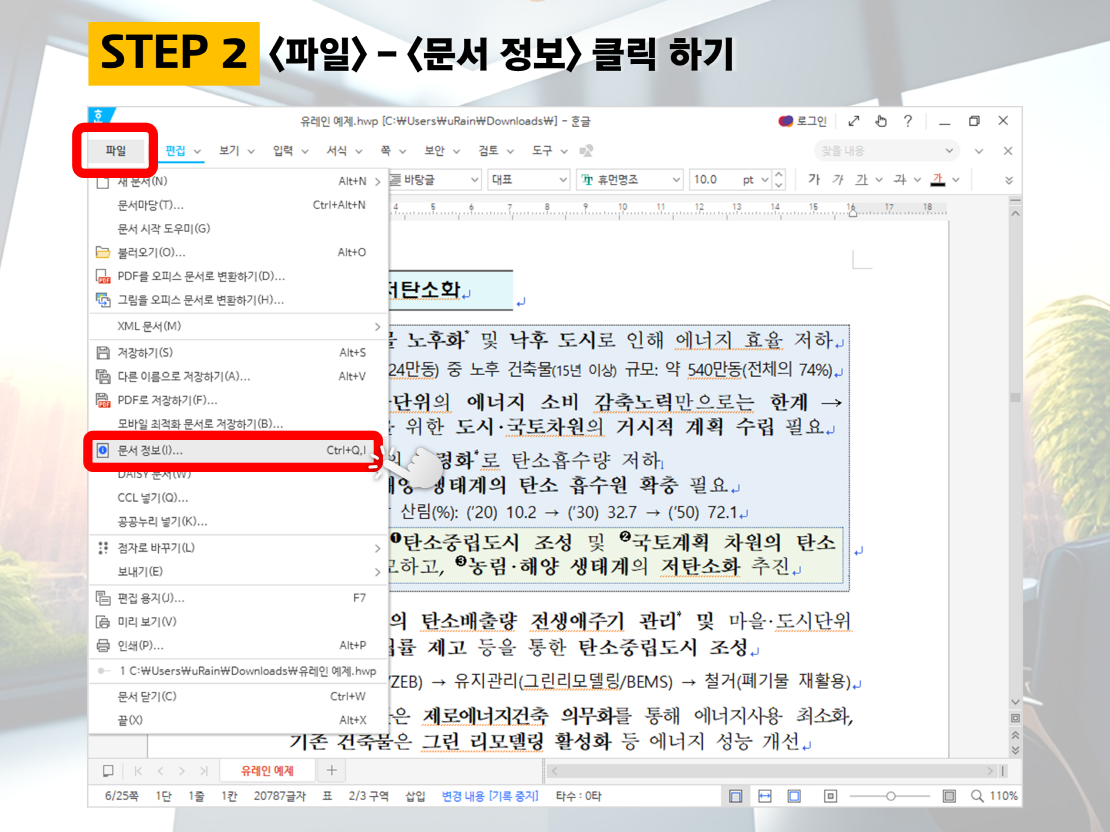Click the 미리 보기 icon
The width and height of the screenshot is (1110, 832).
pyautogui.click(x=103, y=622)
